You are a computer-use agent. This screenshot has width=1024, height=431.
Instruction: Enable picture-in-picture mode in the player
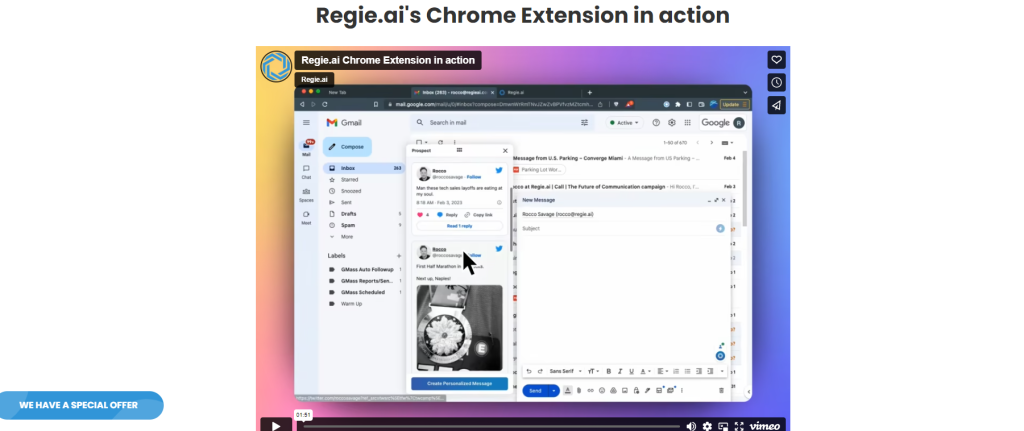pyautogui.click(x=723, y=426)
